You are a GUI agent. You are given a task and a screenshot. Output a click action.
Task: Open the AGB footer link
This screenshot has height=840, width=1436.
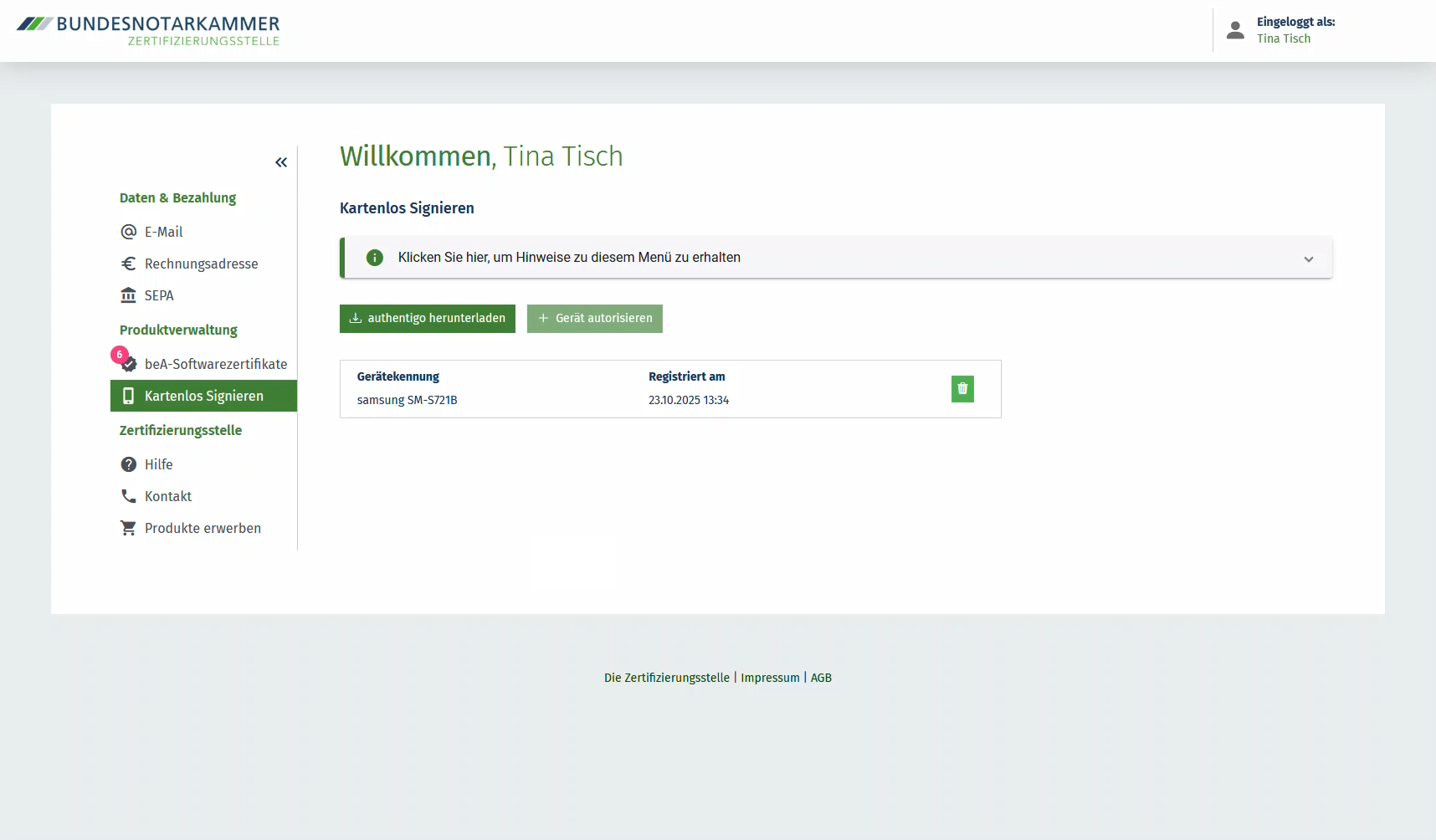[x=821, y=678]
